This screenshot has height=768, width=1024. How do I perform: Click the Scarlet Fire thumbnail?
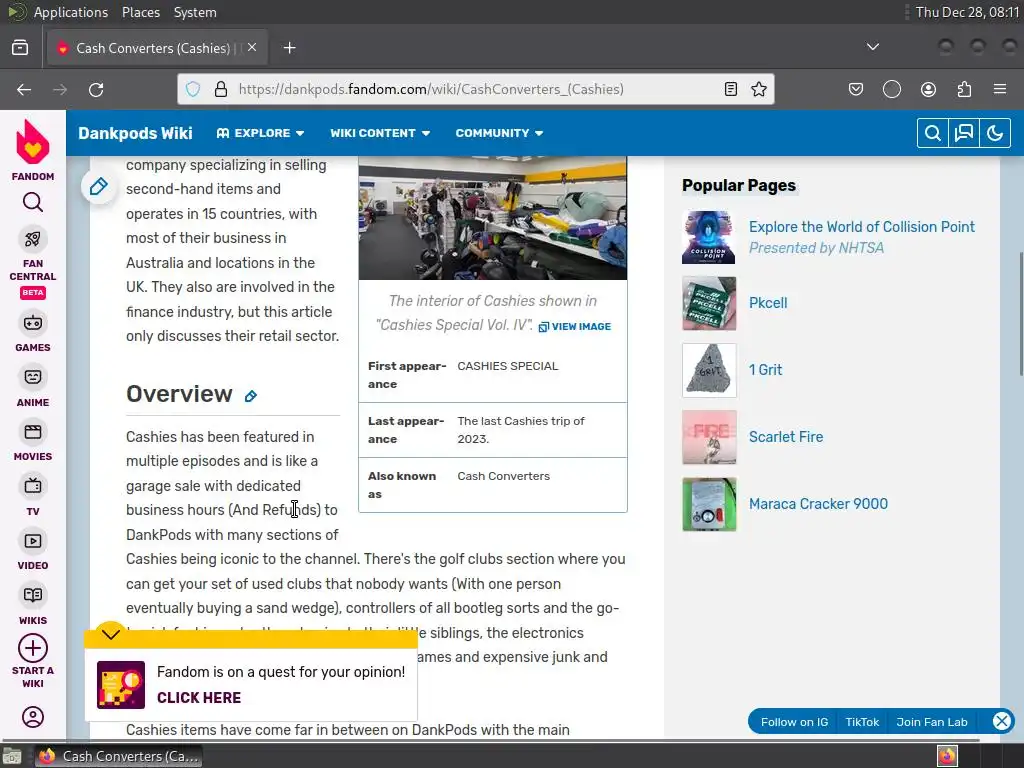[709, 437]
